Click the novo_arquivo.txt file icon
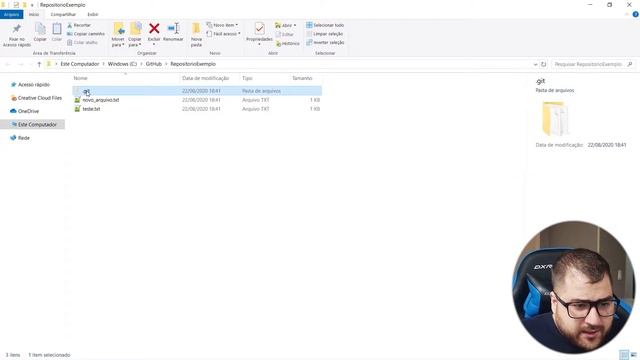640x360 pixels. [78, 100]
